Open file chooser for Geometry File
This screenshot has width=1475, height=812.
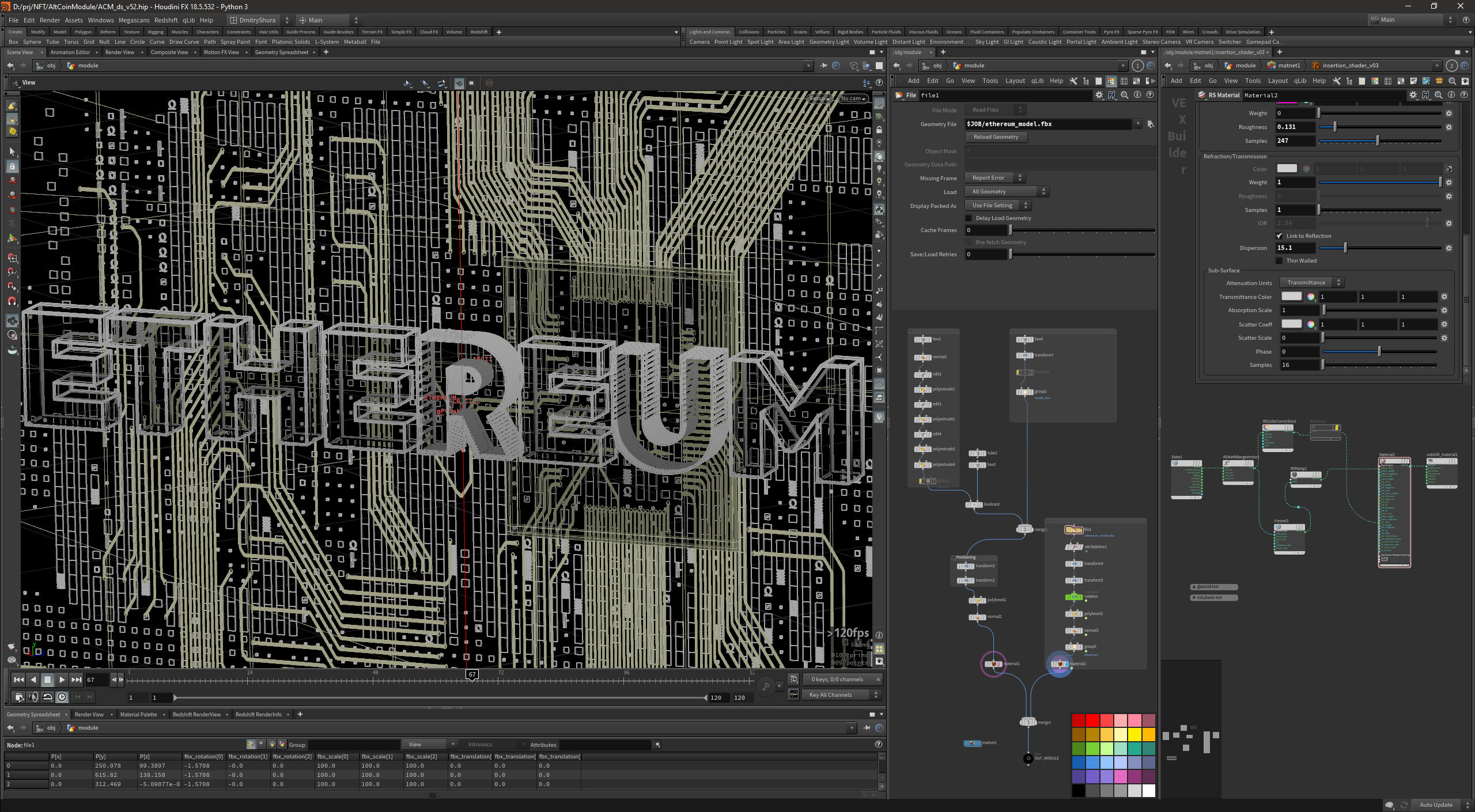[x=1150, y=124]
